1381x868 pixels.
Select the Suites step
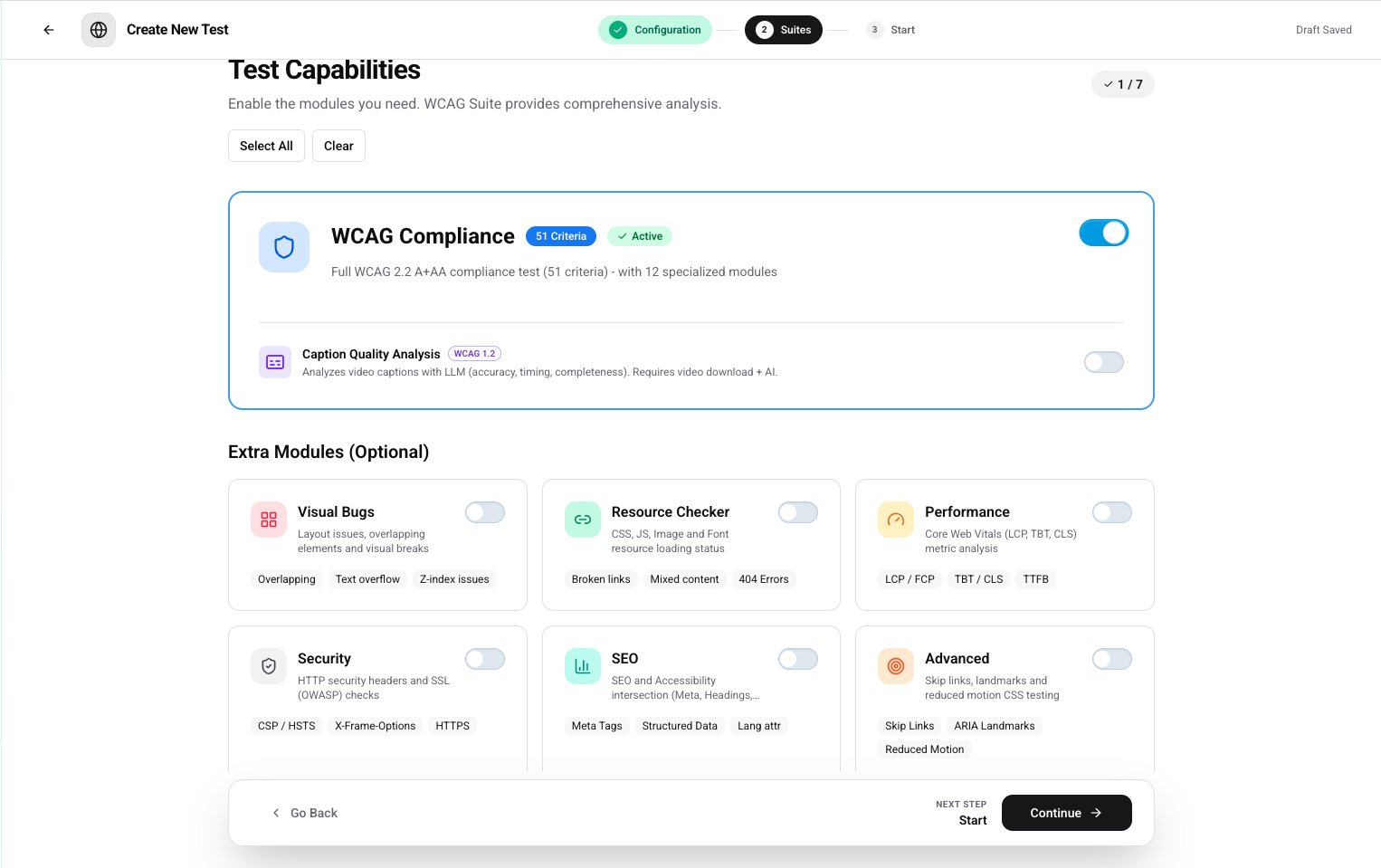[783, 29]
